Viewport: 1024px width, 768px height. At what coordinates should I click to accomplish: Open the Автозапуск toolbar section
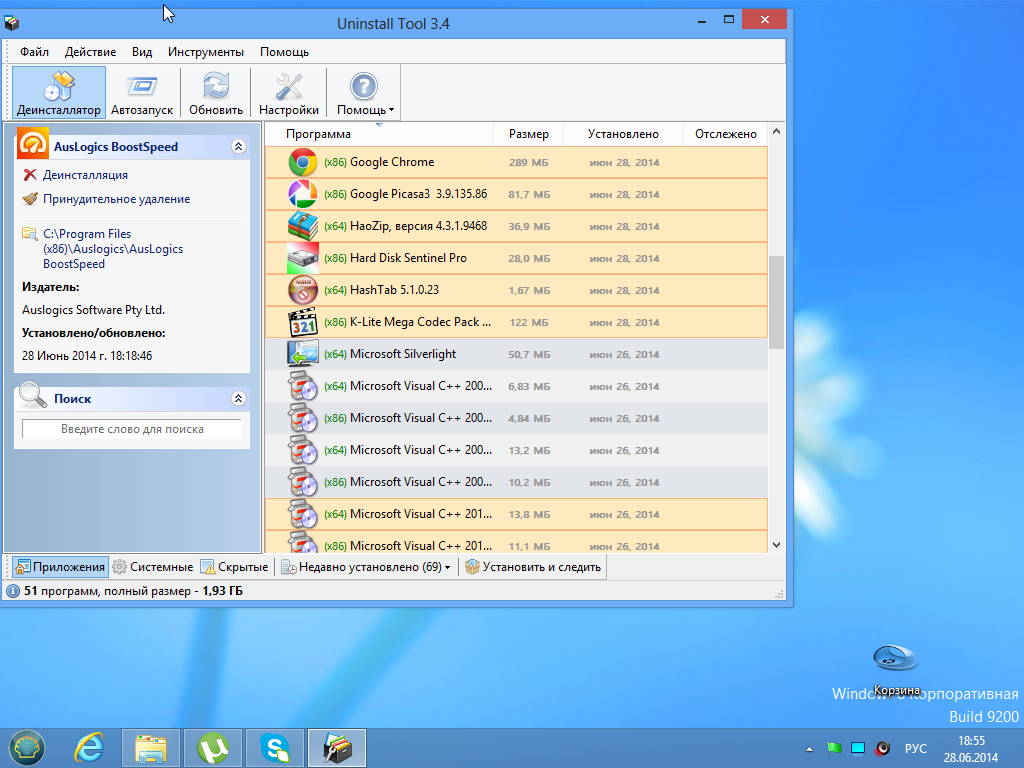click(x=142, y=93)
